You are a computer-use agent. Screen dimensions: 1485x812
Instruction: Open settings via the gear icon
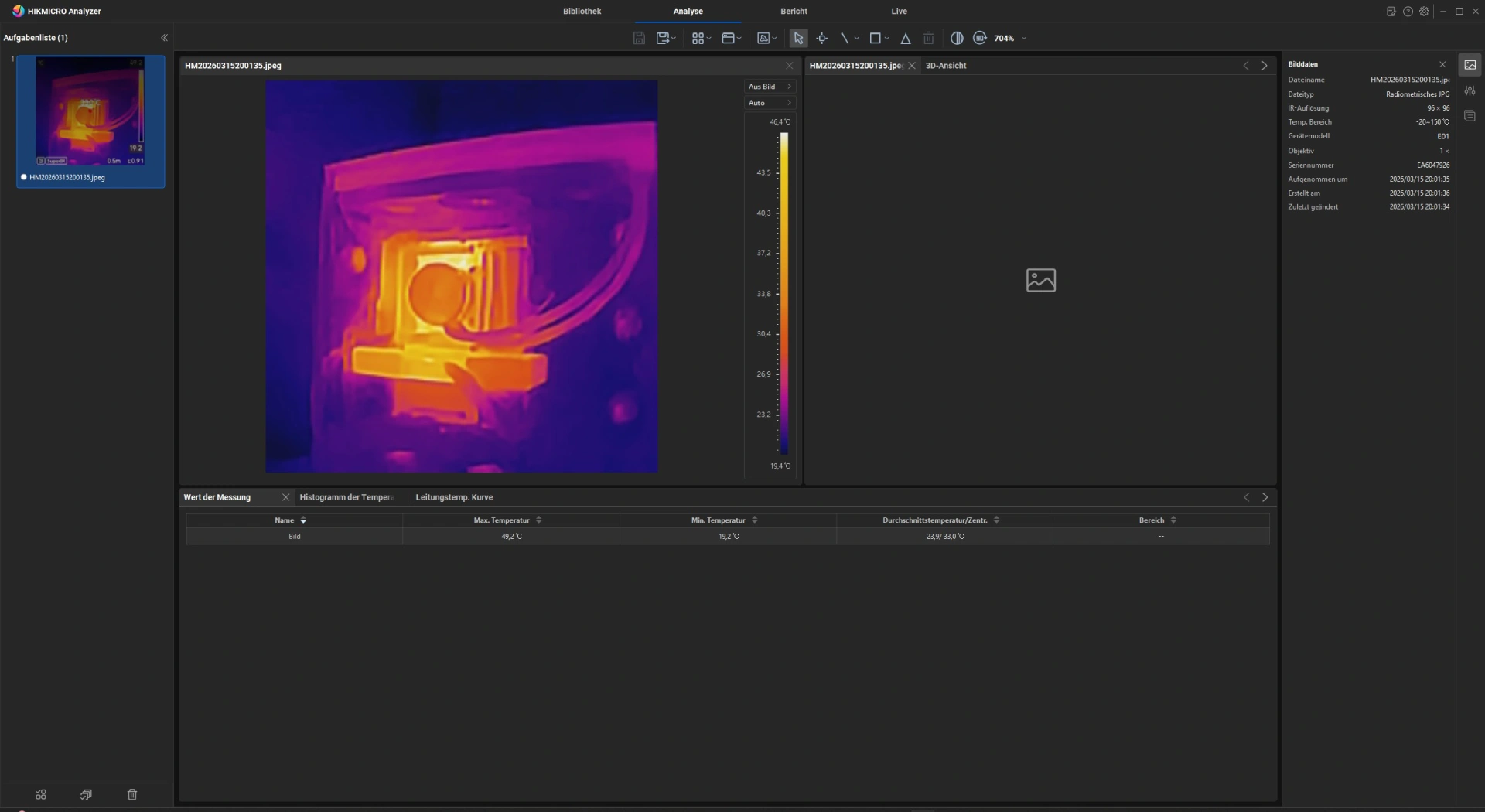click(x=1424, y=12)
